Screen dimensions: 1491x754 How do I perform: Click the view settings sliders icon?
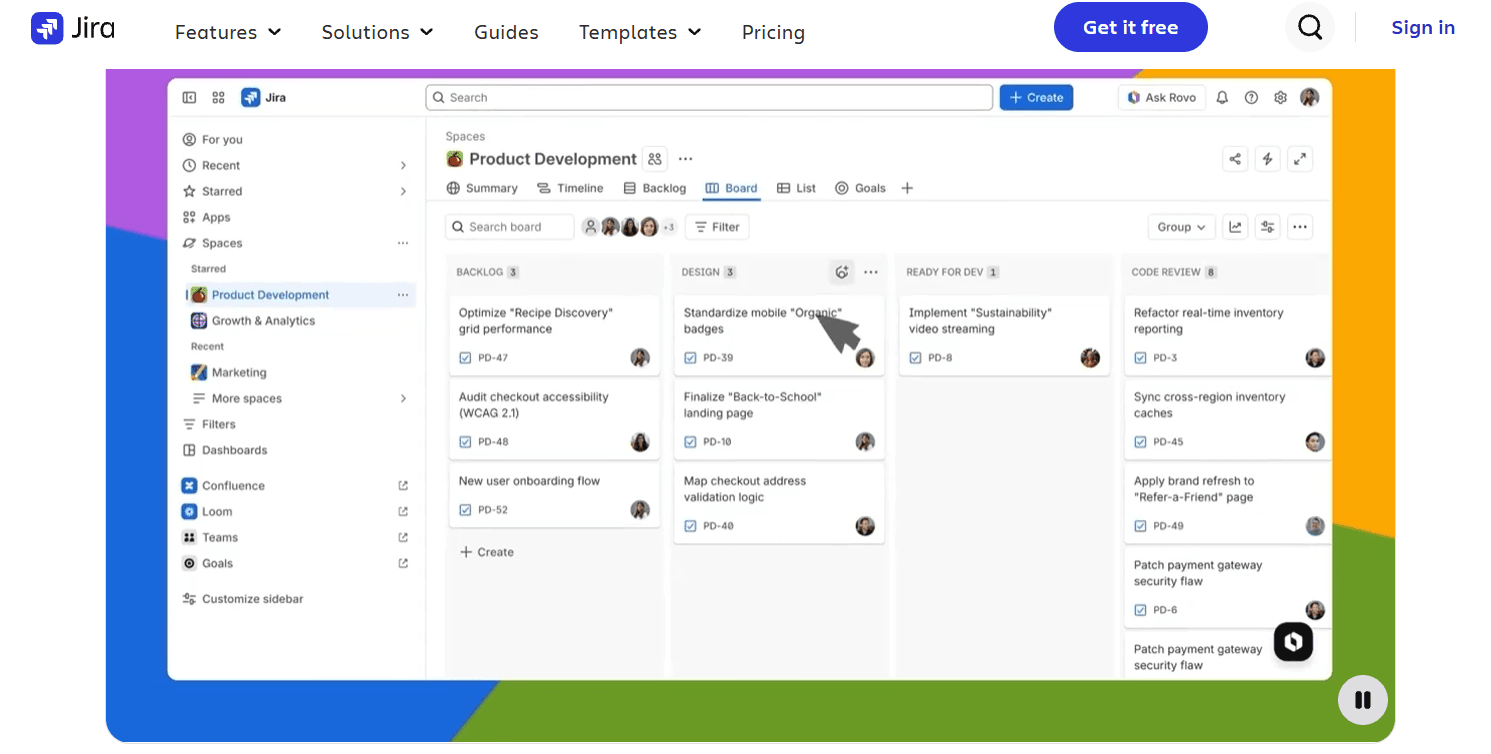[x=1268, y=227]
